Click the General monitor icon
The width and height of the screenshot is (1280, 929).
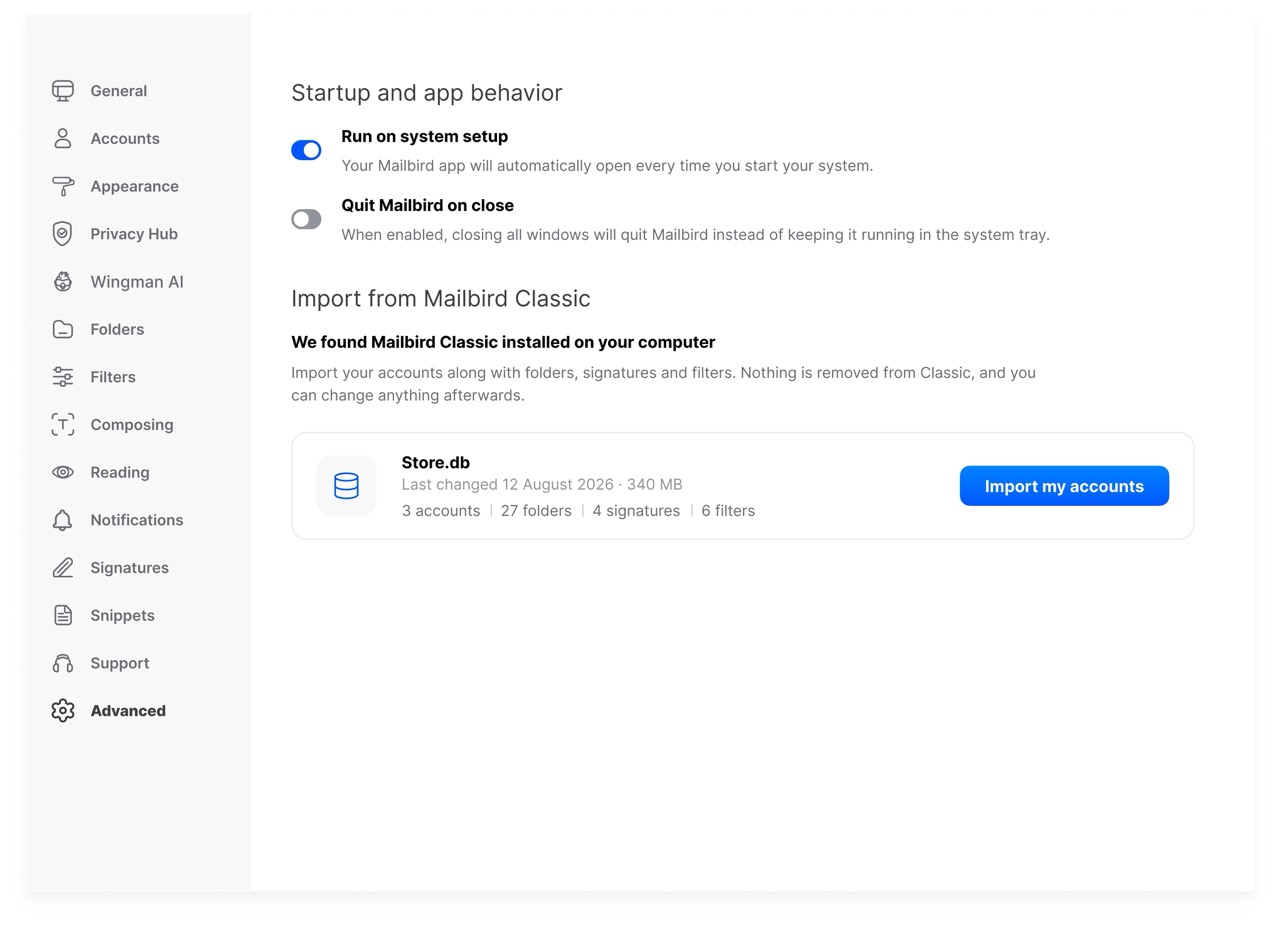point(63,91)
